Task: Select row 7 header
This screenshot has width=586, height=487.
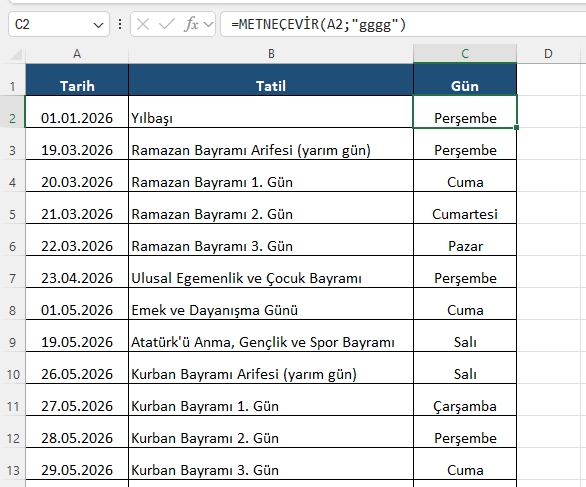Action: click(x=13, y=272)
